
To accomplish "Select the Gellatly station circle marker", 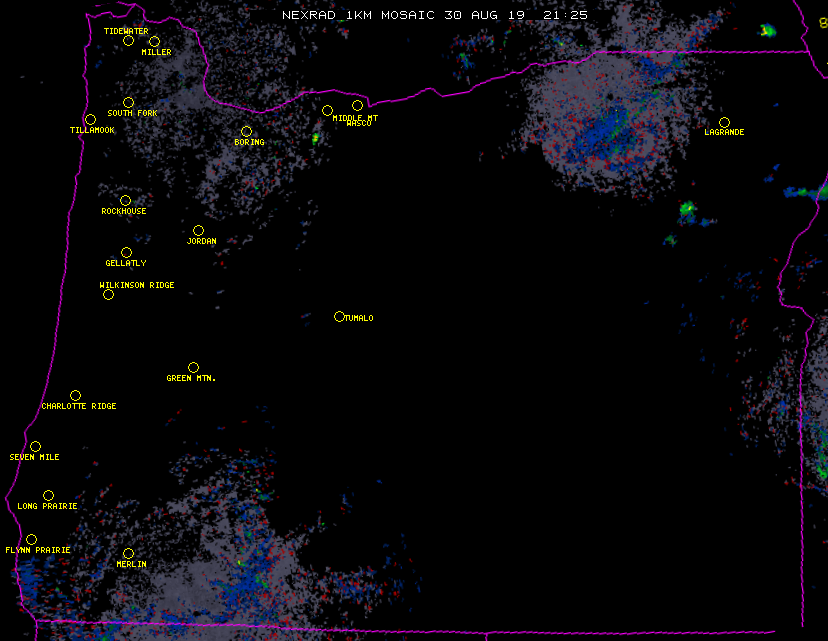I will point(126,252).
